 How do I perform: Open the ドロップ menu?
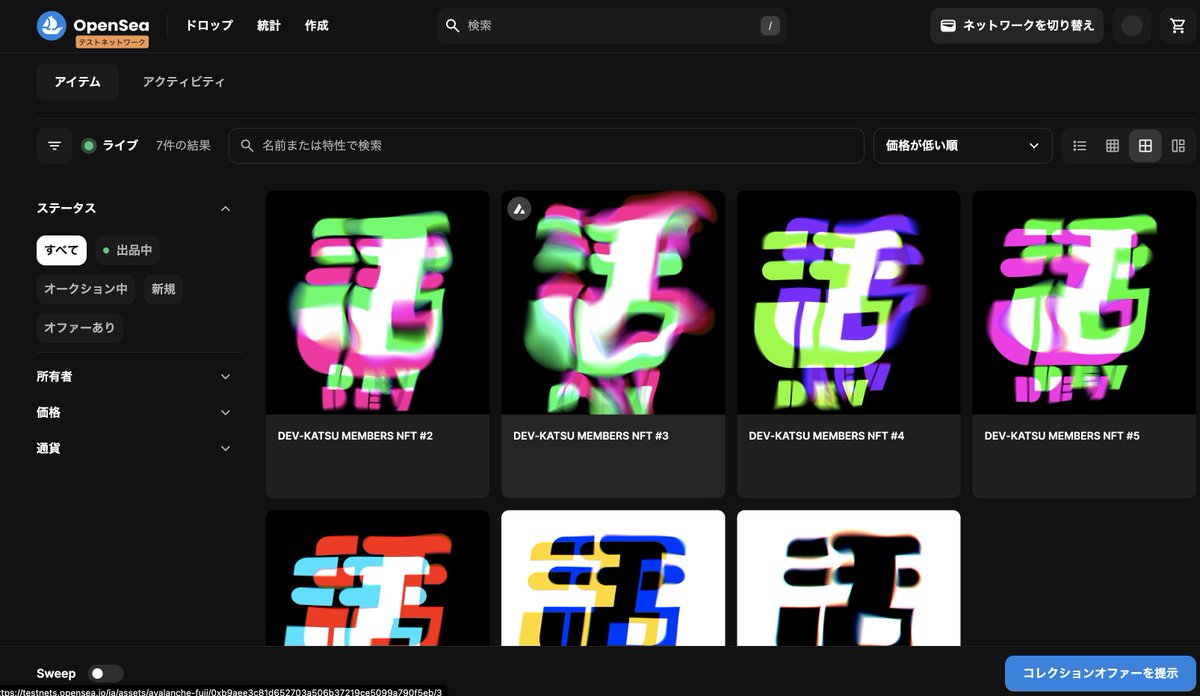coord(209,26)
